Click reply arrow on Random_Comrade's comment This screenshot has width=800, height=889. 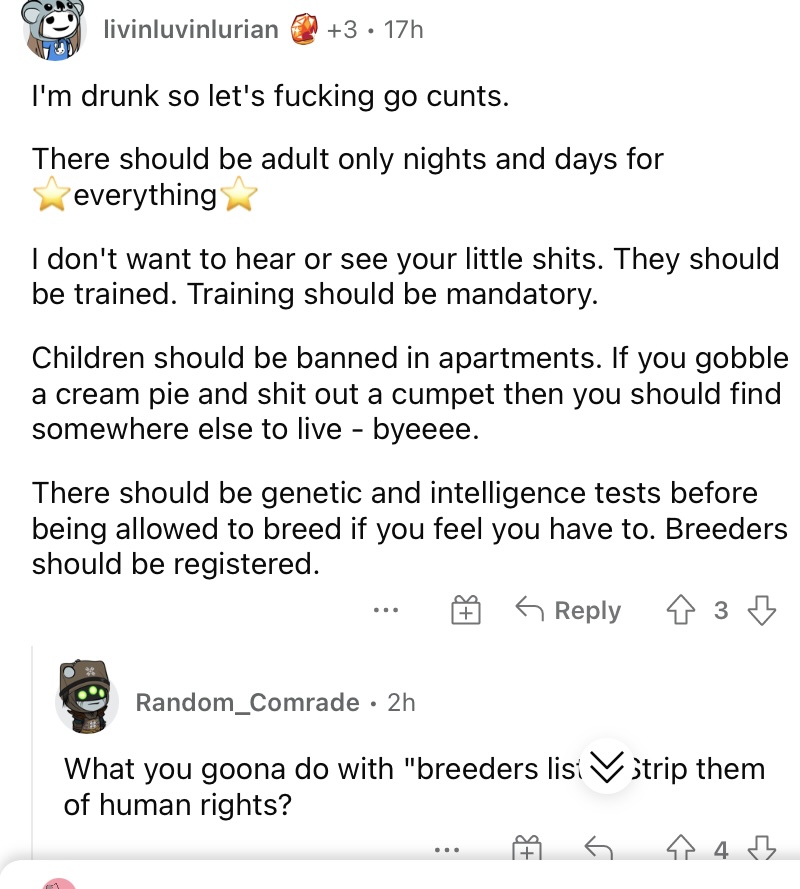pyautogui.click(x=599, y=849)
